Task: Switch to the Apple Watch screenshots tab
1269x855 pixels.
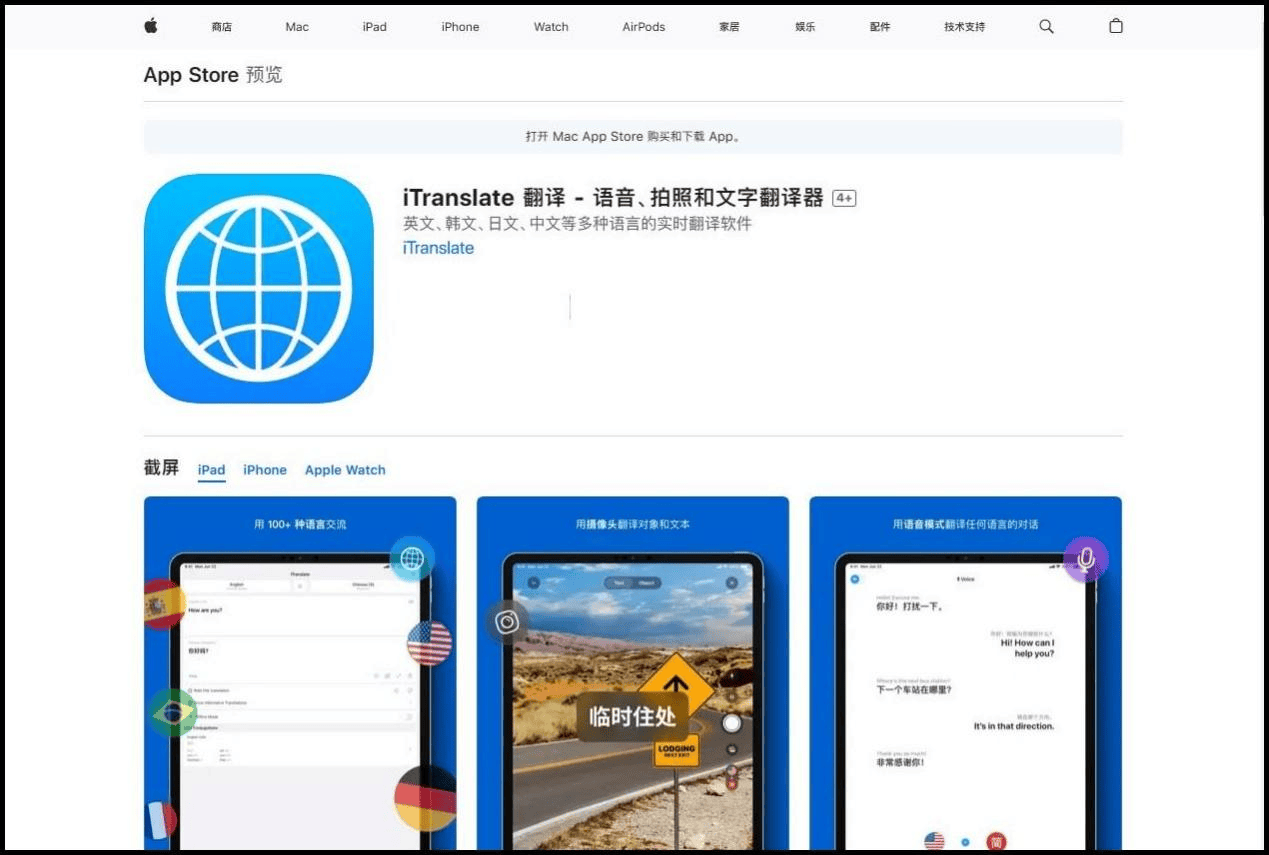Action: coord(345,470)
